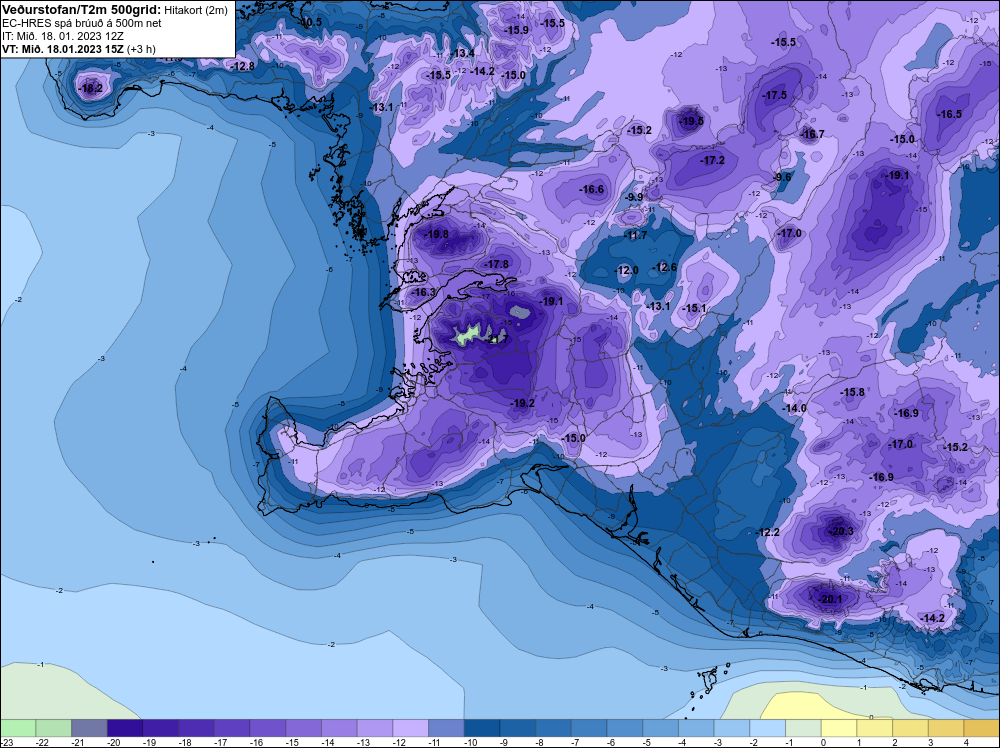Select the -17.8 temperature label
1000x748 pixels.
[497, 264]
